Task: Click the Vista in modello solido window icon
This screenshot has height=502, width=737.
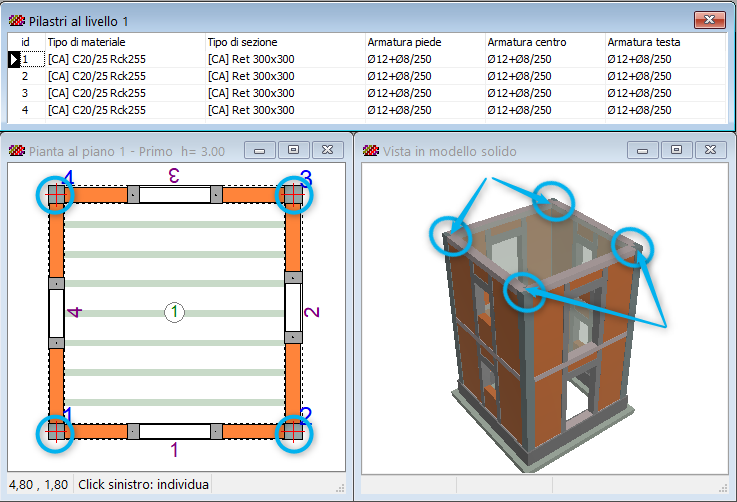Action: tap(371, 151)
